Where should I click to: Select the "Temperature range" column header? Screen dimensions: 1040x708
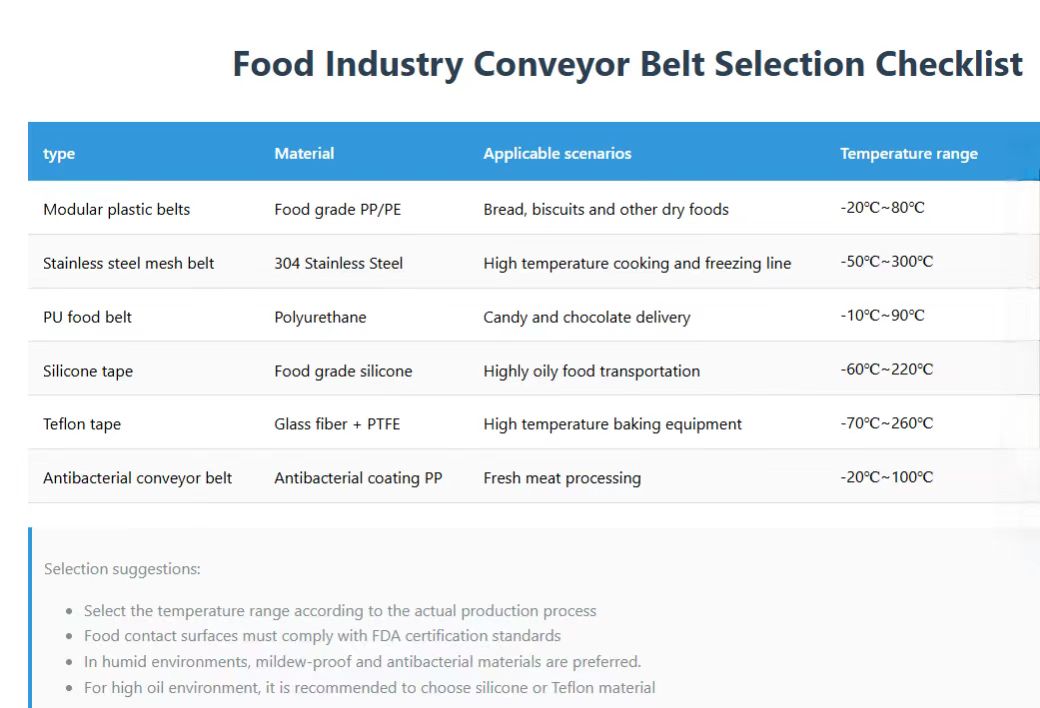tap(908, 154)
